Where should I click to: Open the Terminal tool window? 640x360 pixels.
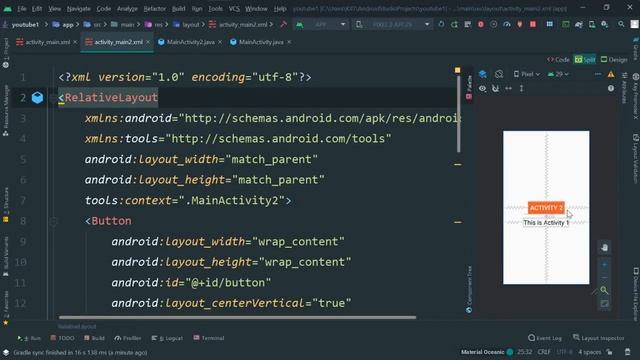(209, 338)
